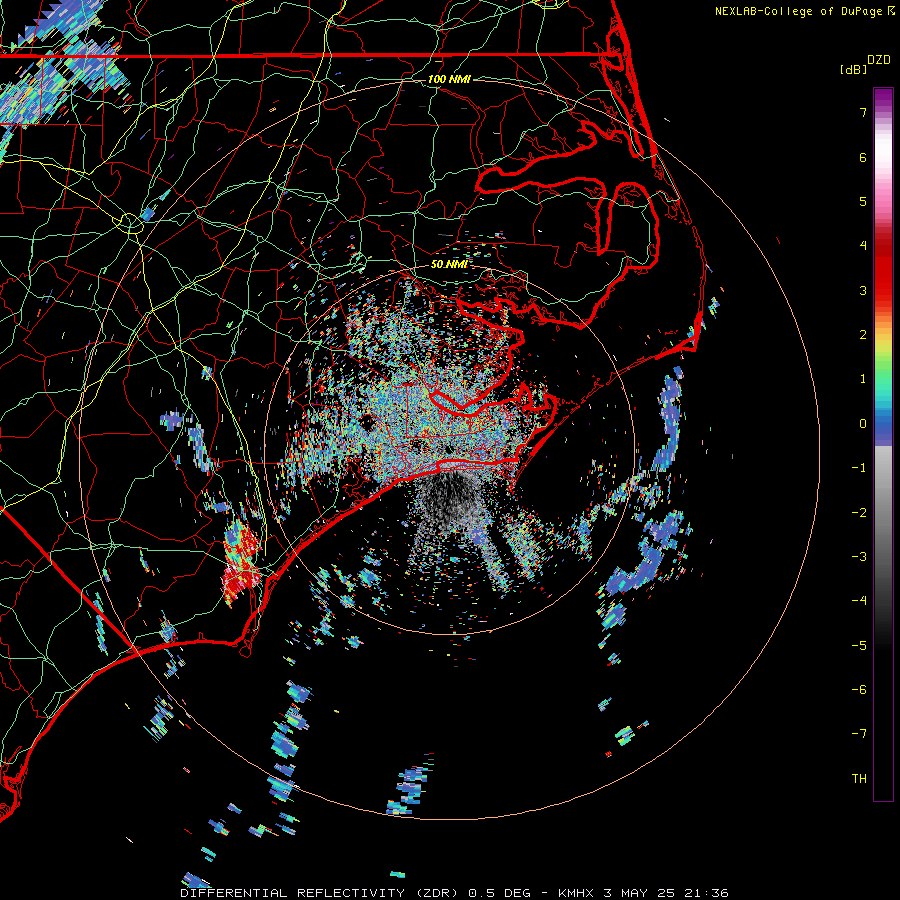Click the "-1" scale value

click(859, 468)
